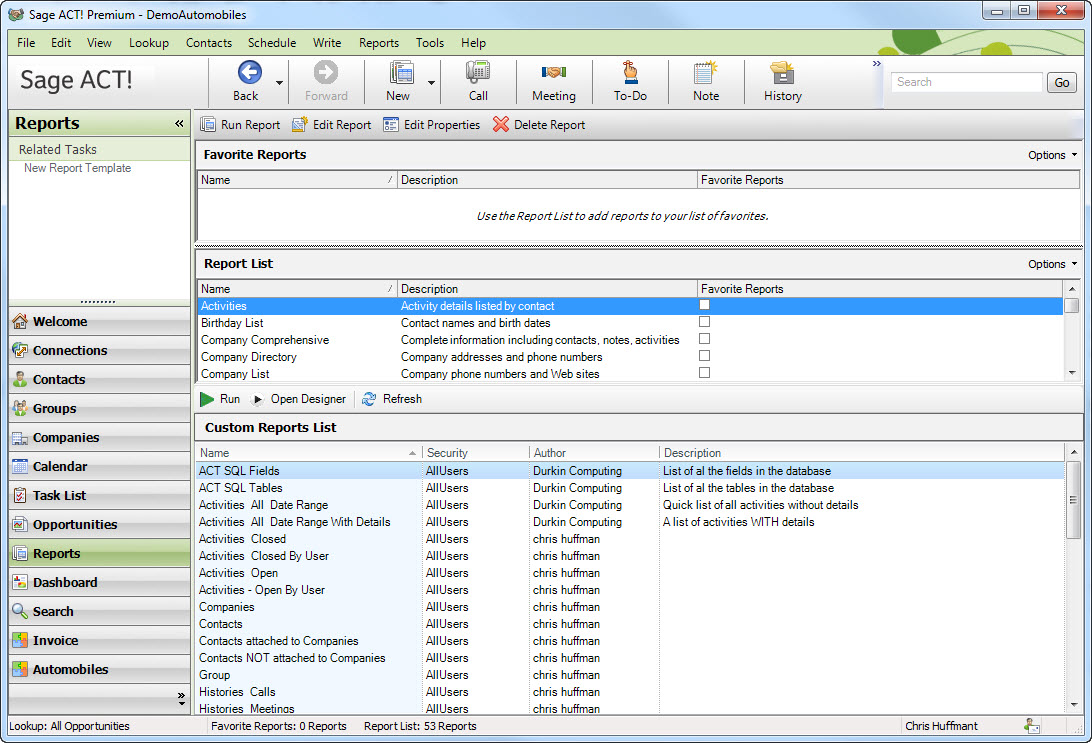Open Companies in the navigation bar
Viewport: 1092px width, 743px height.
click(x=99, y=437)
